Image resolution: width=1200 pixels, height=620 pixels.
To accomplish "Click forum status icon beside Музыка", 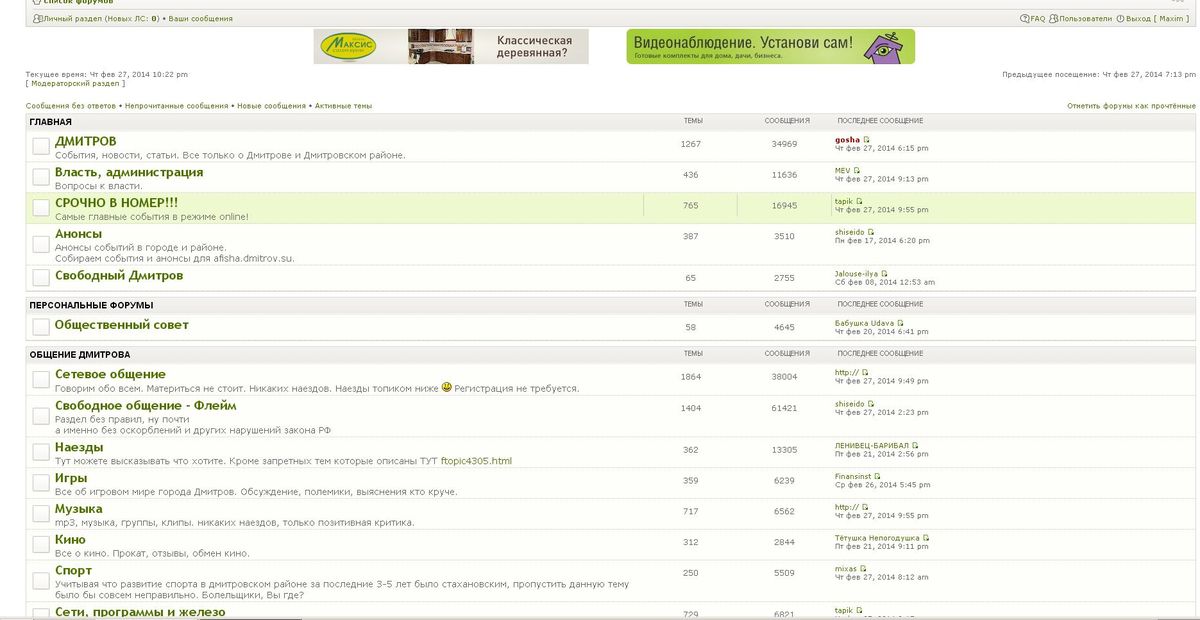I will [41, 514].
